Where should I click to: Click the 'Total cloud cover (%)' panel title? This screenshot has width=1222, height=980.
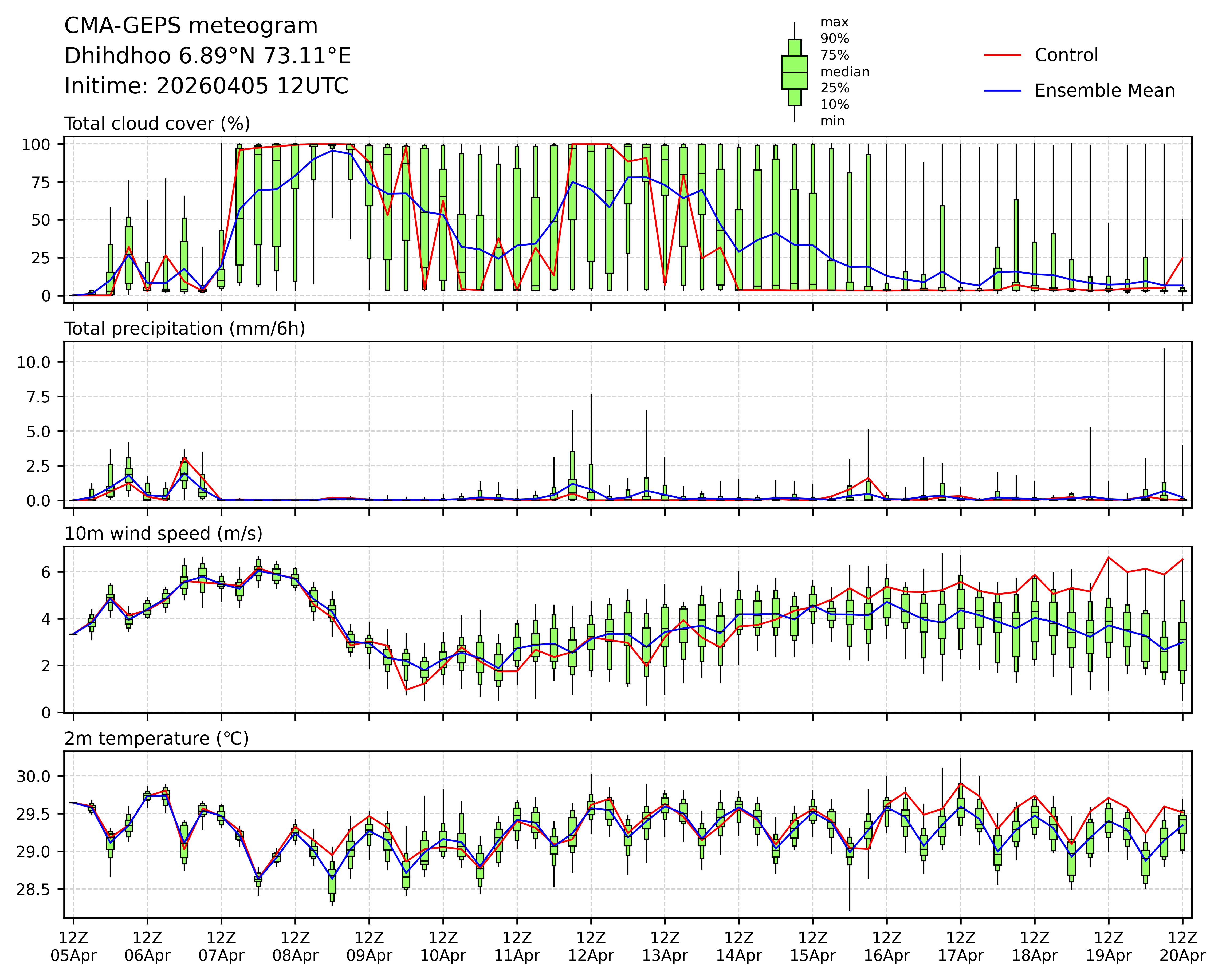(157, 124)
